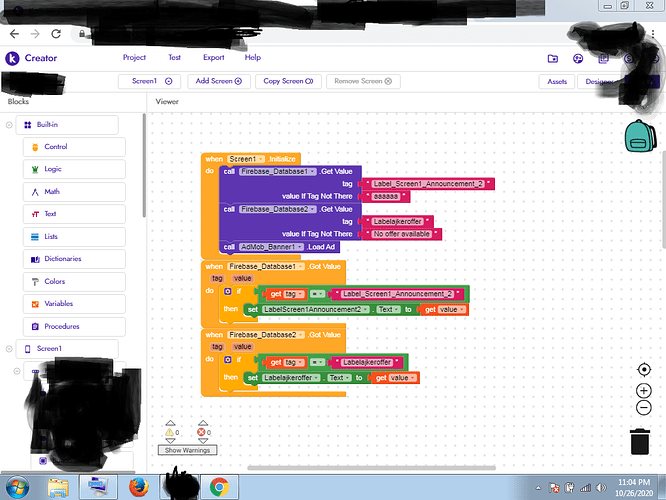Click the Add Screen button
Screen dimensions: 666x500
point(219,81)
